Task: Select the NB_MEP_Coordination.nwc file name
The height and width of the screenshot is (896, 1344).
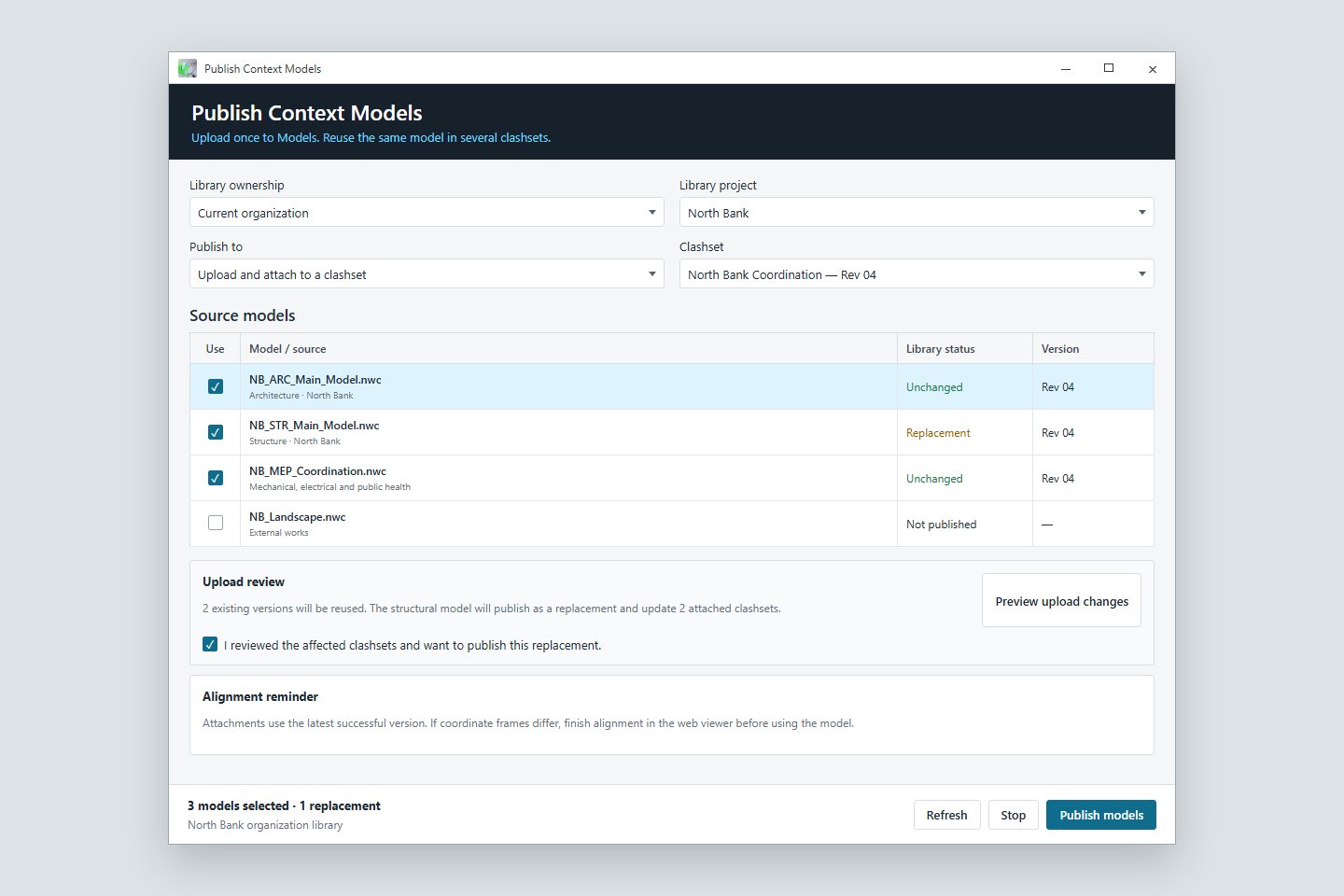Action: [317, 471]
